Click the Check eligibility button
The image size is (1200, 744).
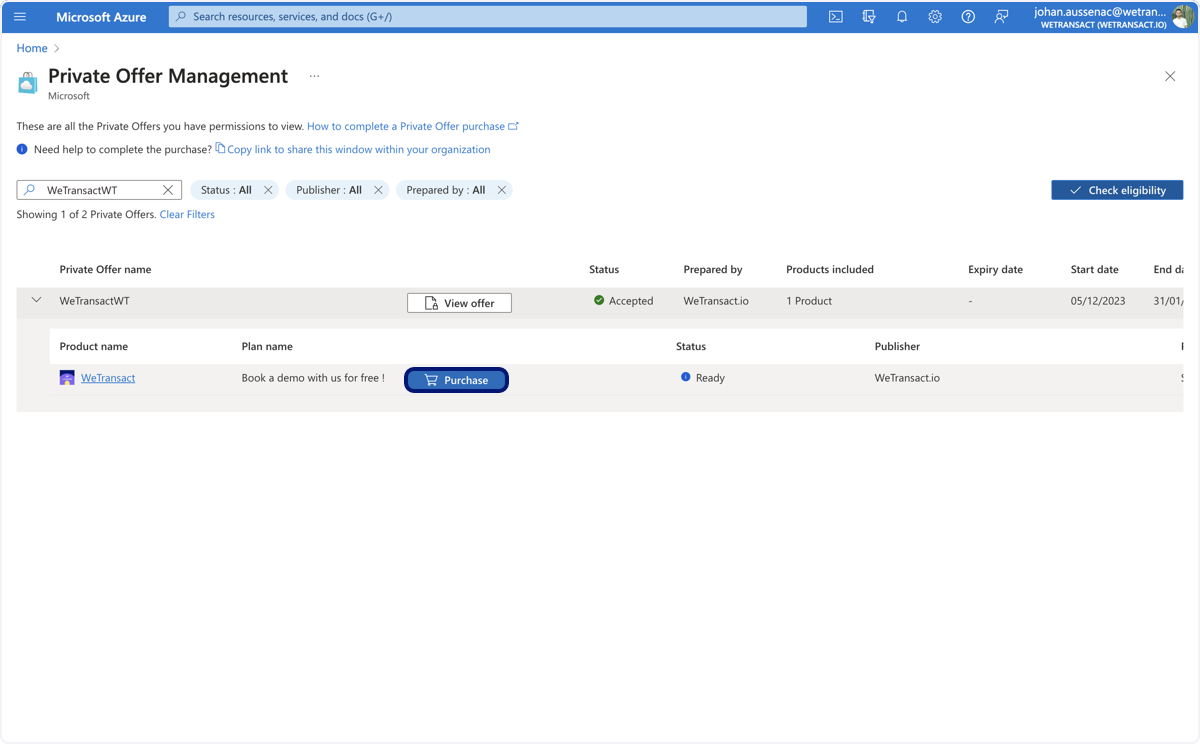click(x=1117, y=190)
